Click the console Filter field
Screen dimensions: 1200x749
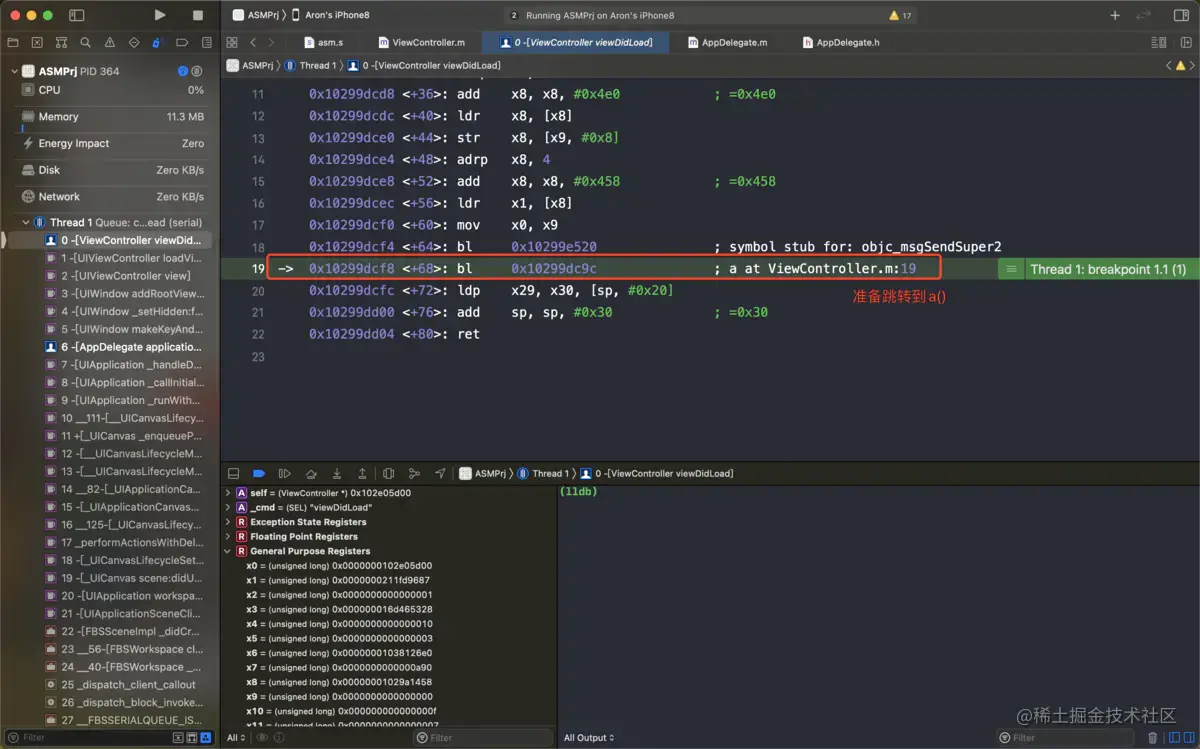[1065, 738]
